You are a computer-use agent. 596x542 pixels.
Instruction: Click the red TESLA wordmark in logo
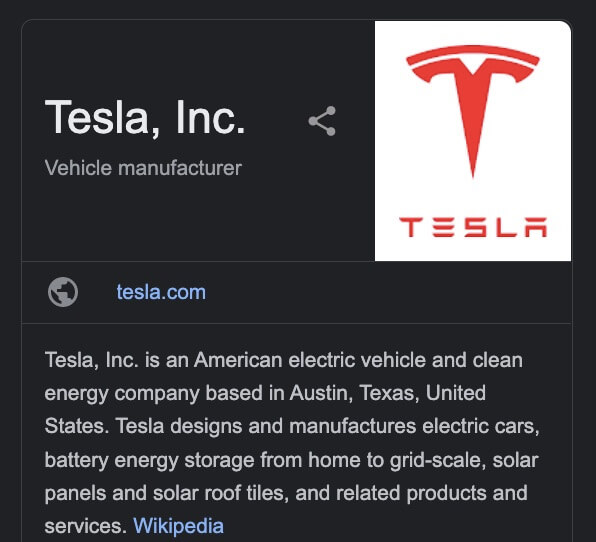(473, 227)
